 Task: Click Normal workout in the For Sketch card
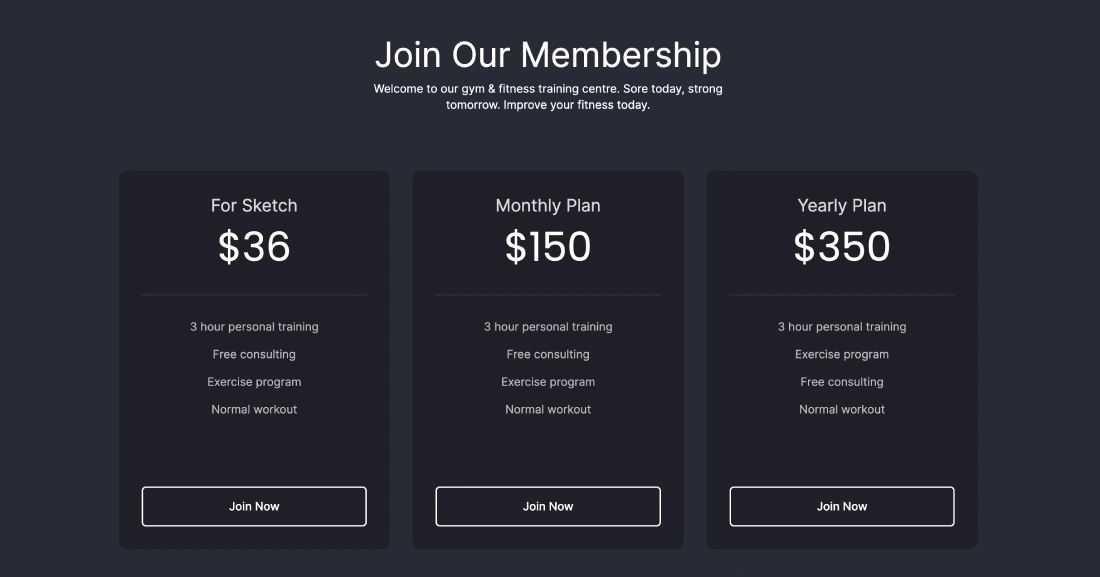[x=254, y=409]
